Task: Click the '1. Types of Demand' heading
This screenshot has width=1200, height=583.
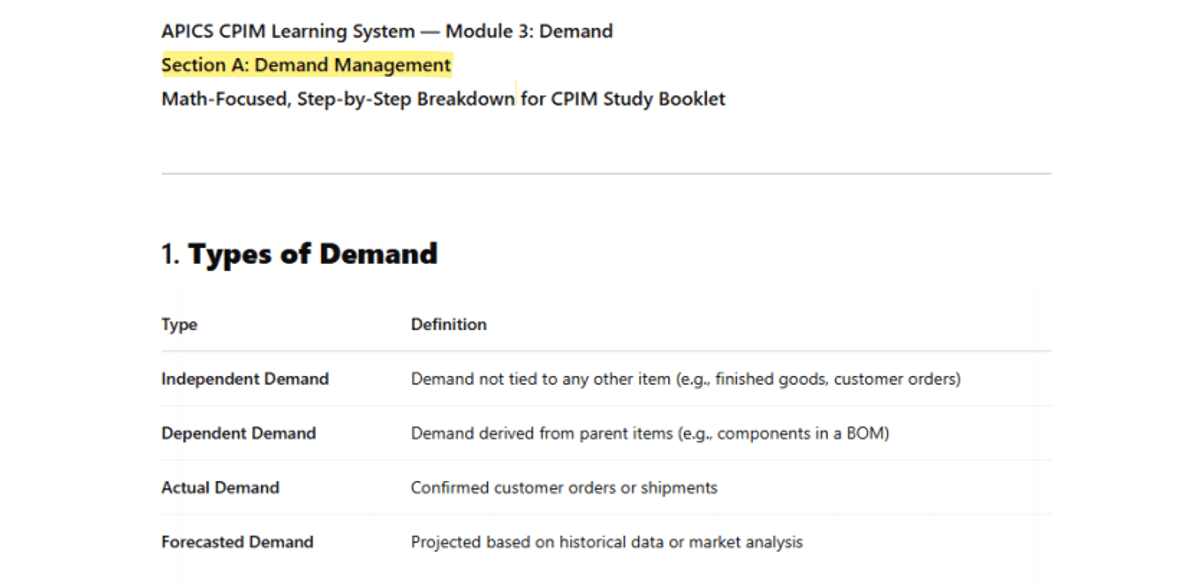Action: coord(299,254)
